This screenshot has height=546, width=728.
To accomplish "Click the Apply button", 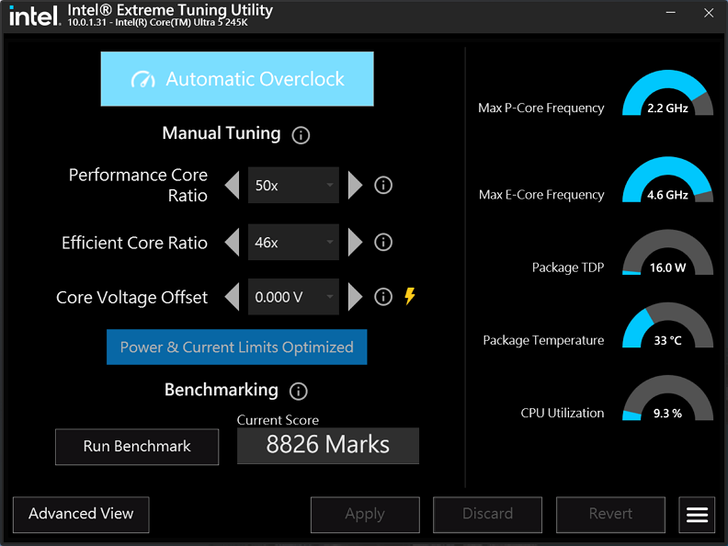I will (x=365, y=514).
